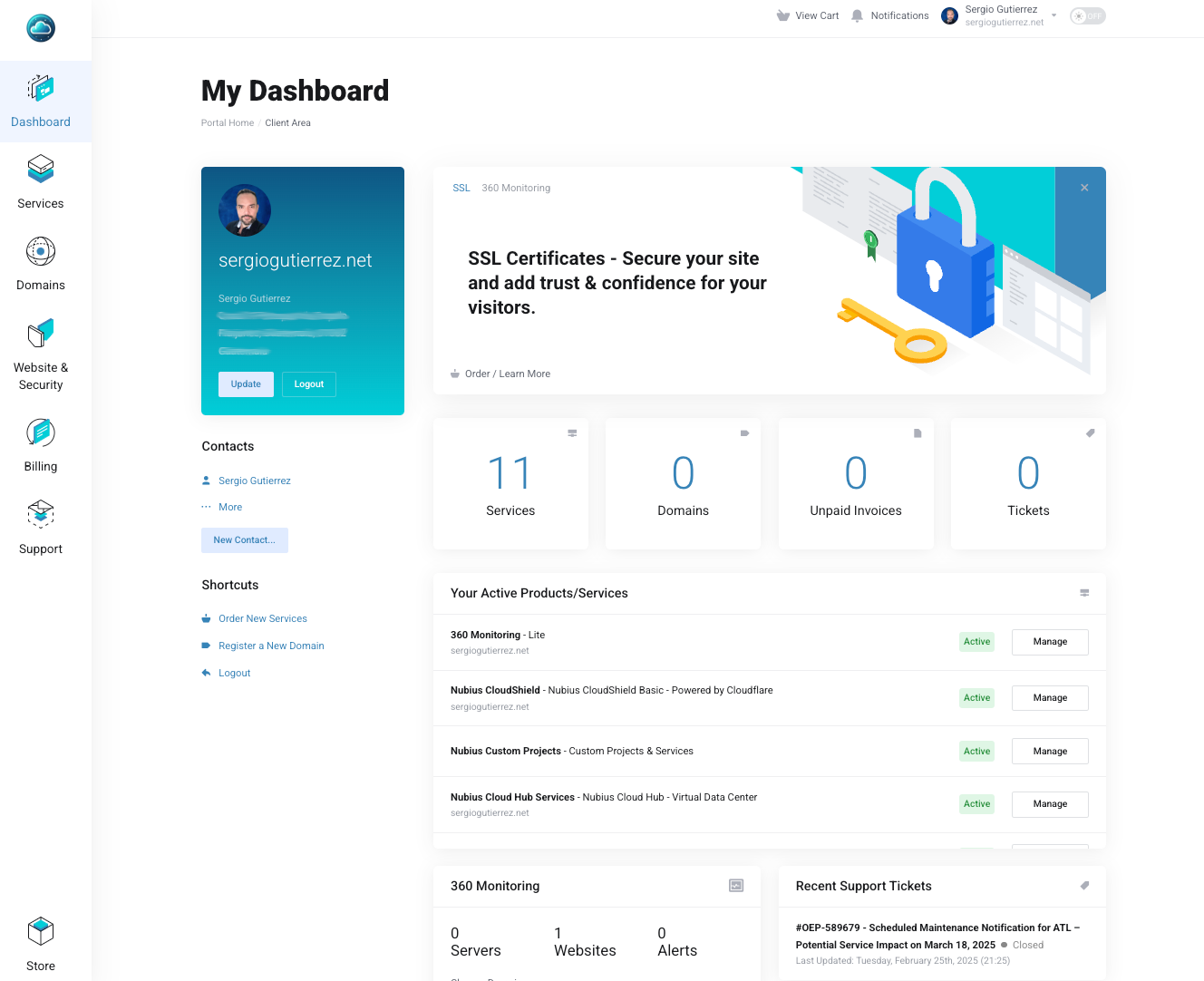Screen dimensions: 1204x981
Task: Click the New Contact... button
Action: pos(245,540)
